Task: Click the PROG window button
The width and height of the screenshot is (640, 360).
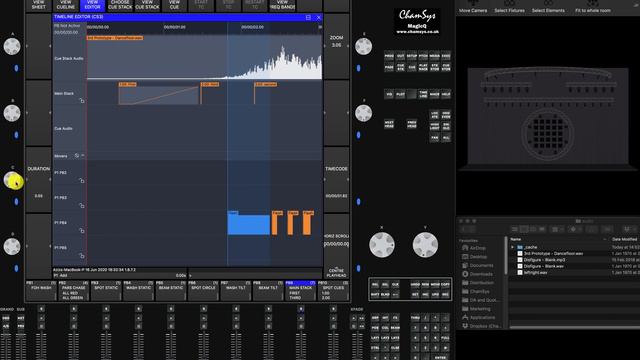Action: pyautogui.click(x=389, y=56)
